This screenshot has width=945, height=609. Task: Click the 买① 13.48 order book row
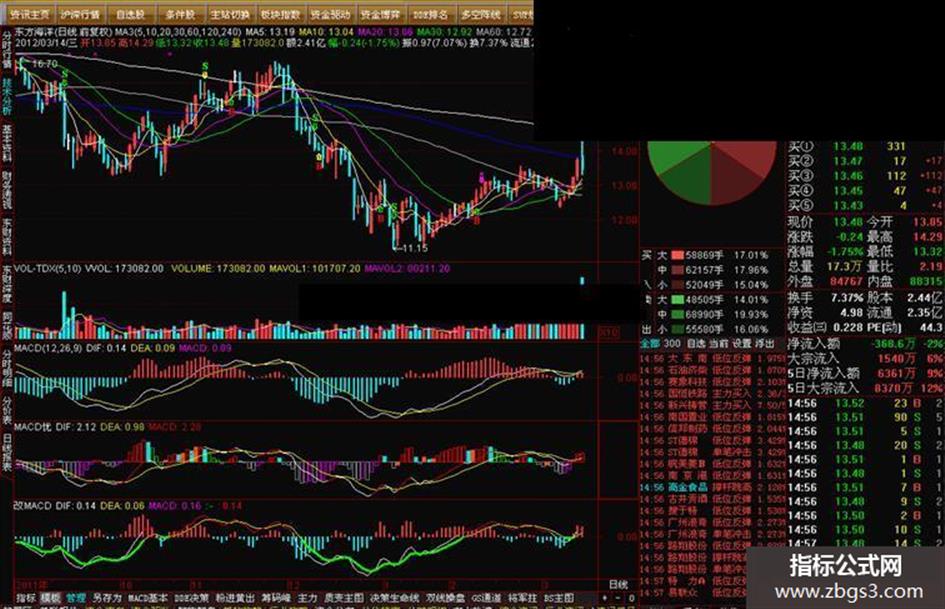(865, 147)
